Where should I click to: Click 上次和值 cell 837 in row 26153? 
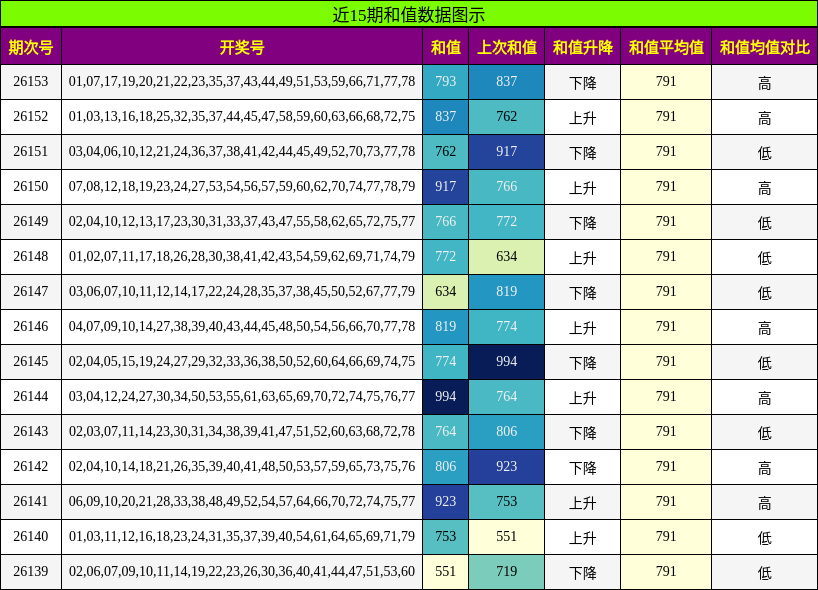(507, 81)
